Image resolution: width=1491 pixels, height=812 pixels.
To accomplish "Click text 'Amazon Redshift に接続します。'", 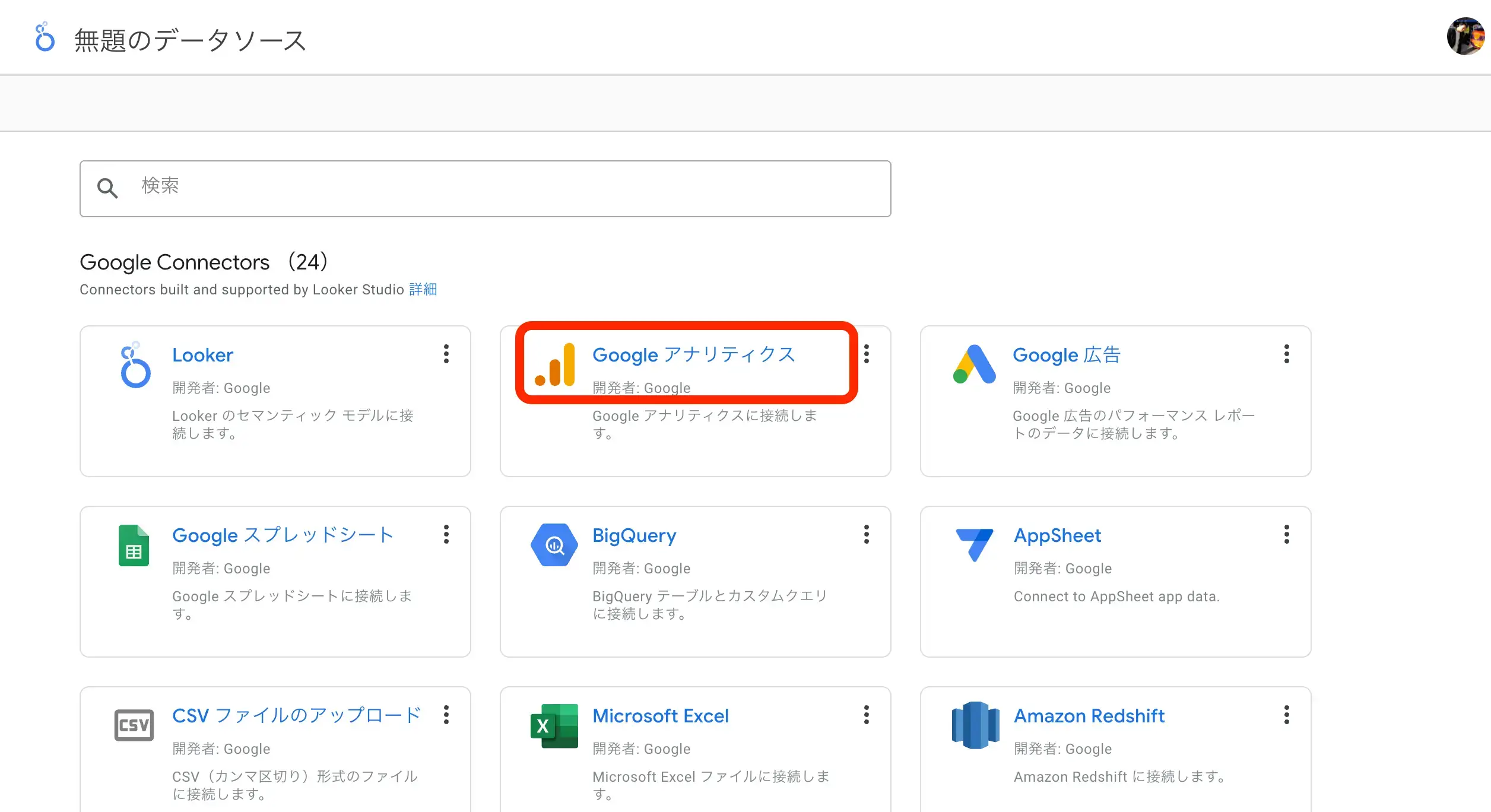I will (1121, 776).
